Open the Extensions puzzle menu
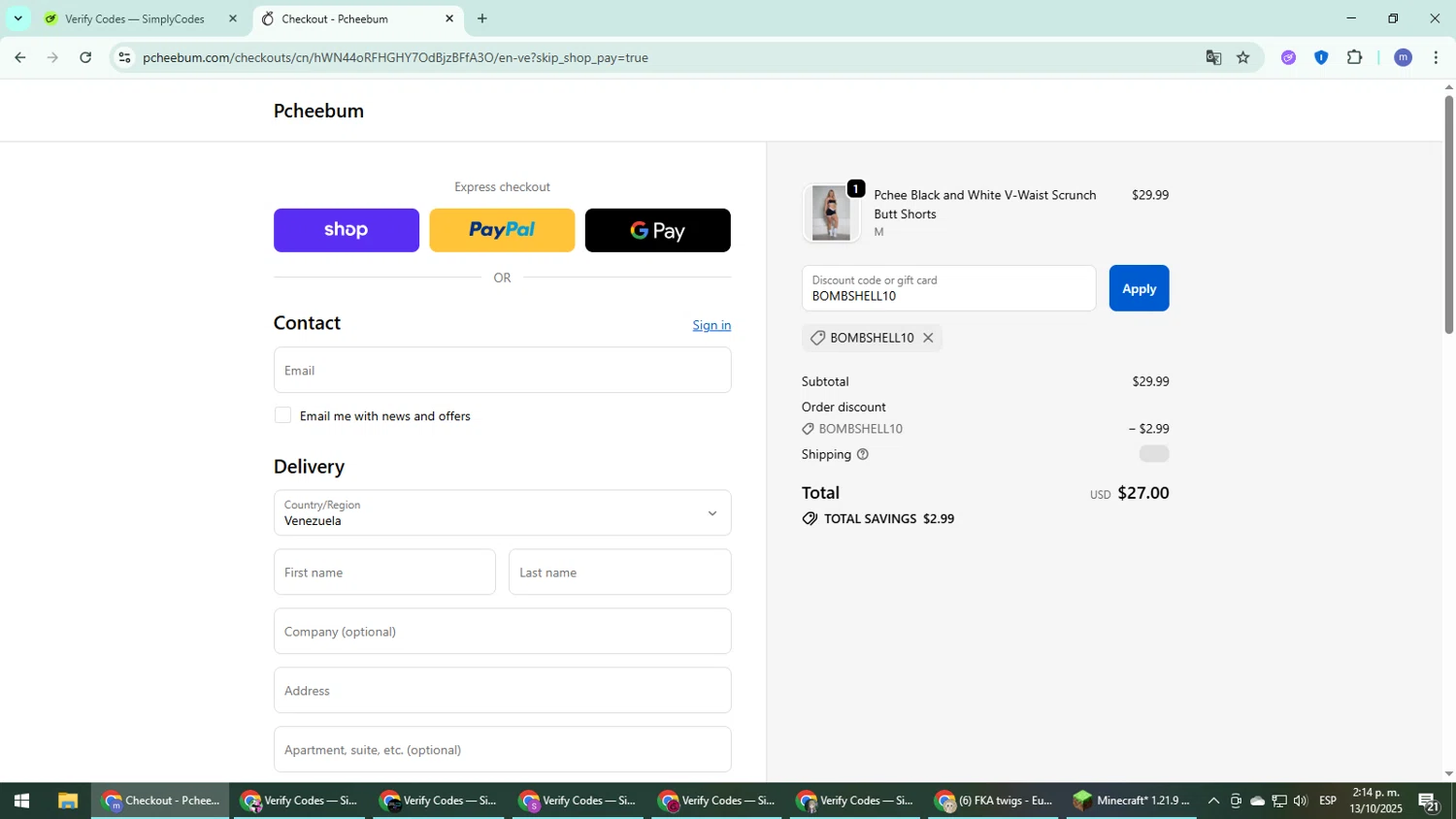Image resolution: width=1456 pixels, height=819 pixels. pyautogui.click(x=1355, y=57)
